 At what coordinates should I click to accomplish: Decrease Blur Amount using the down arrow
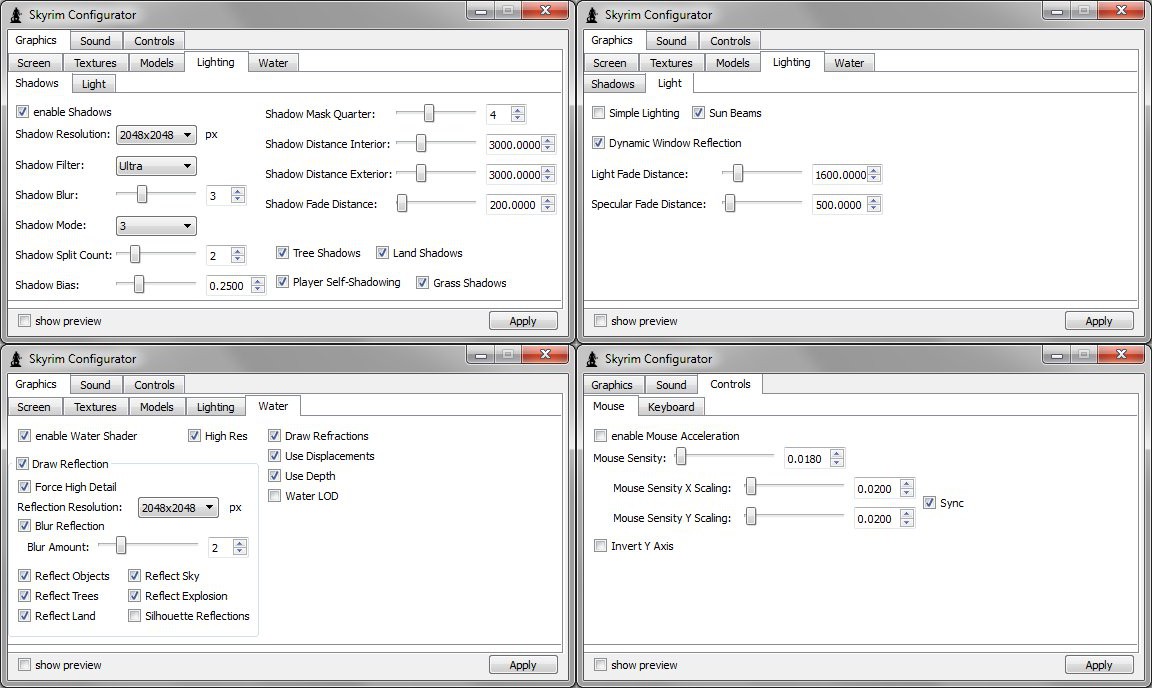point(240,552)
